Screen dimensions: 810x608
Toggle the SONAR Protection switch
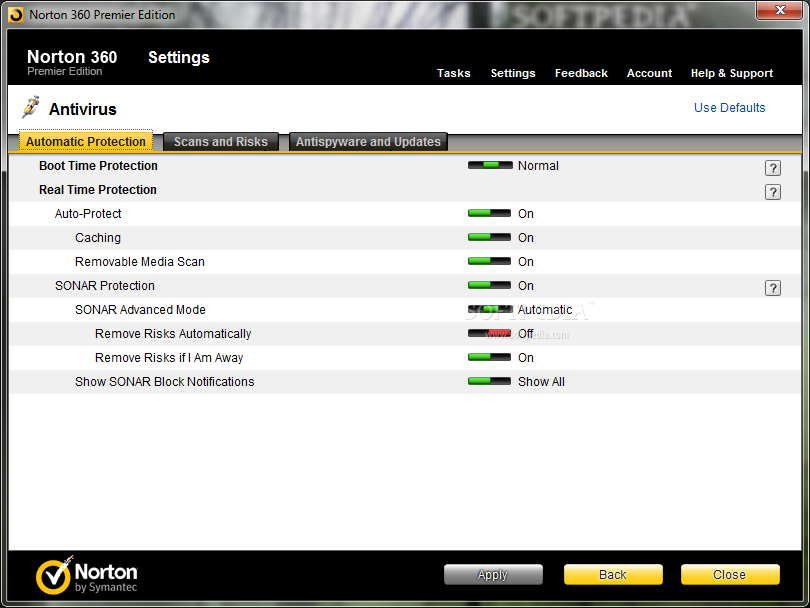(x=489, y=285)
